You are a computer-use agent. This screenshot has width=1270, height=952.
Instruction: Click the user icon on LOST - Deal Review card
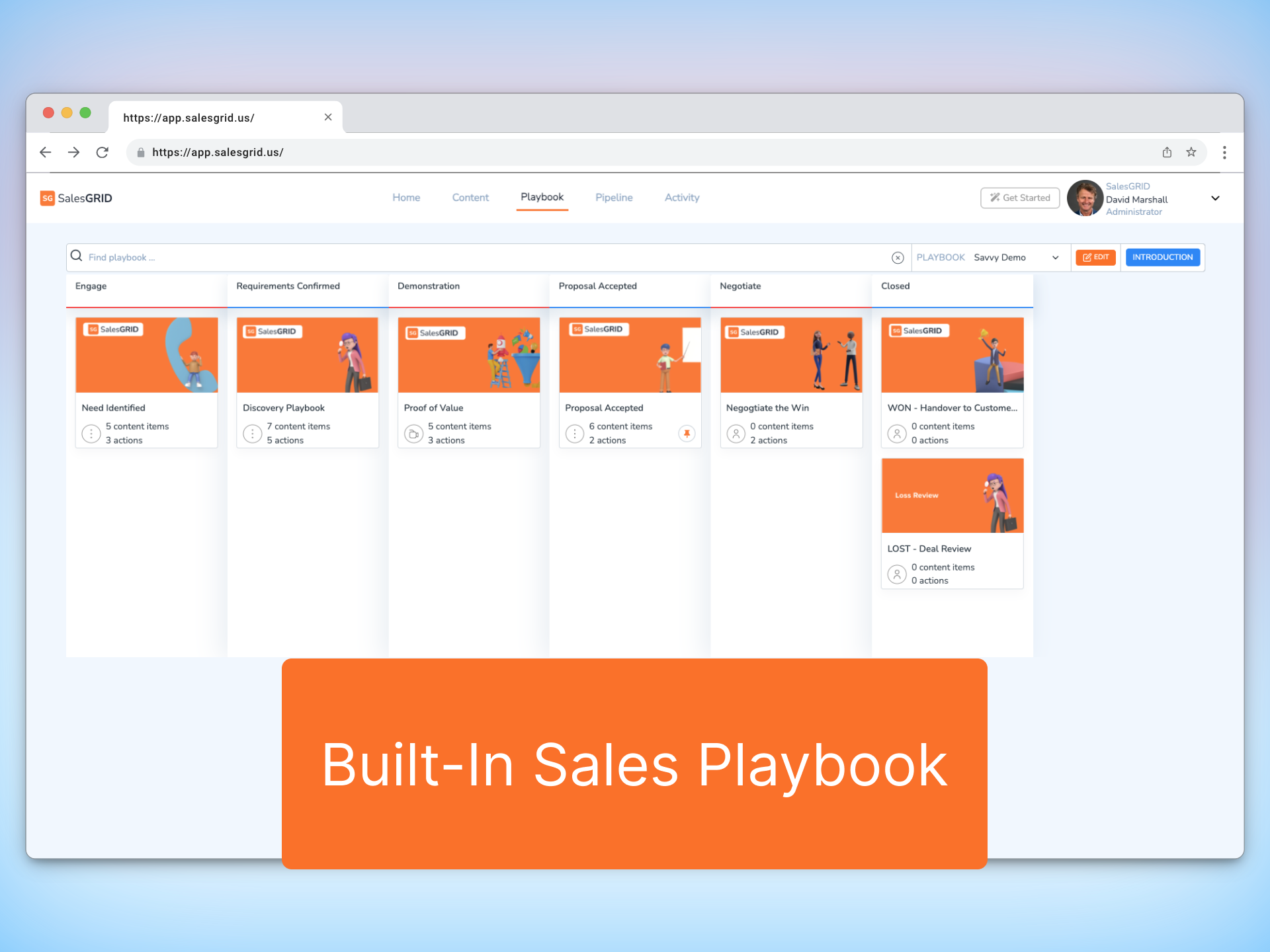897,574
